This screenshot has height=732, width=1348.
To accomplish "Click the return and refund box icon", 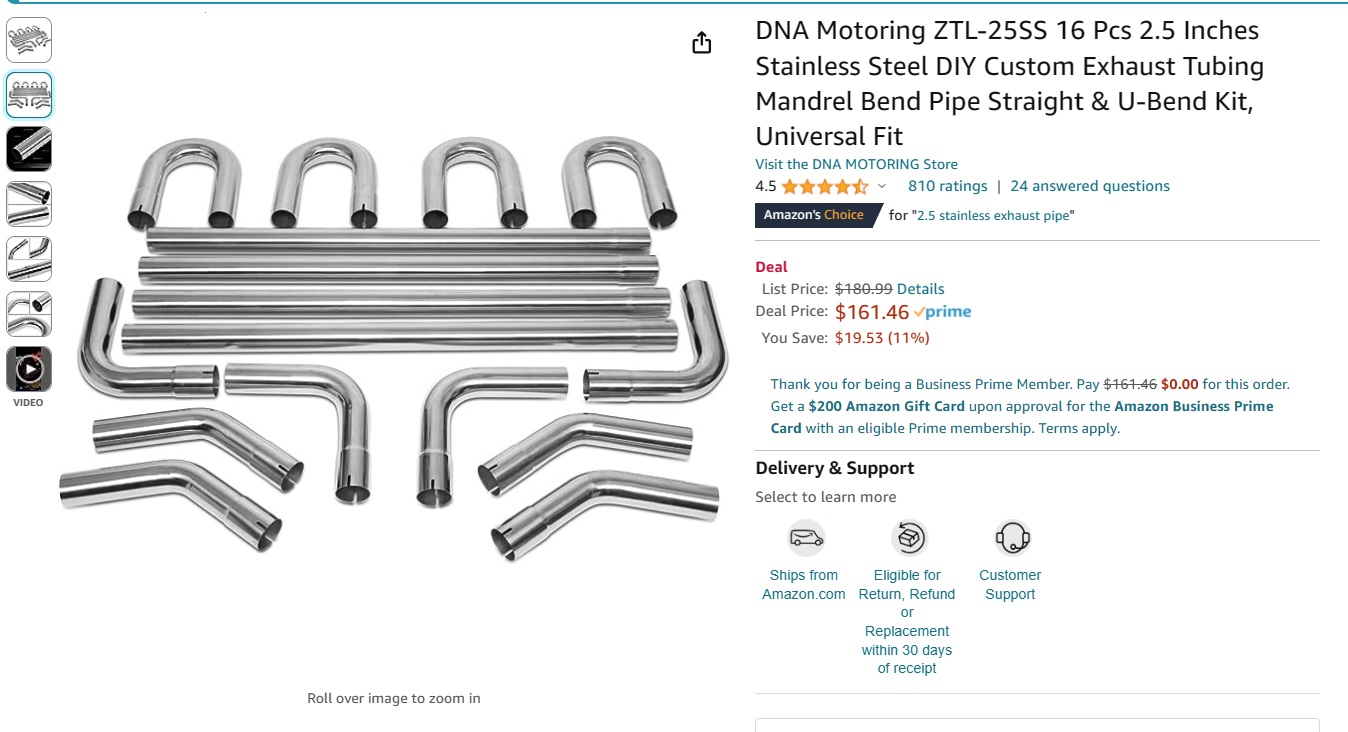I will (x=909, y=538).
